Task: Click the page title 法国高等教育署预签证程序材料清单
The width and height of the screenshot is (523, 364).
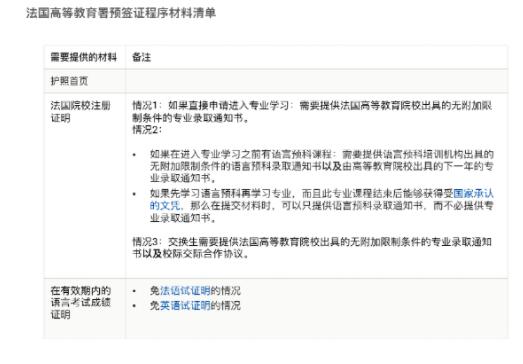Action: (x=121, y=13)
